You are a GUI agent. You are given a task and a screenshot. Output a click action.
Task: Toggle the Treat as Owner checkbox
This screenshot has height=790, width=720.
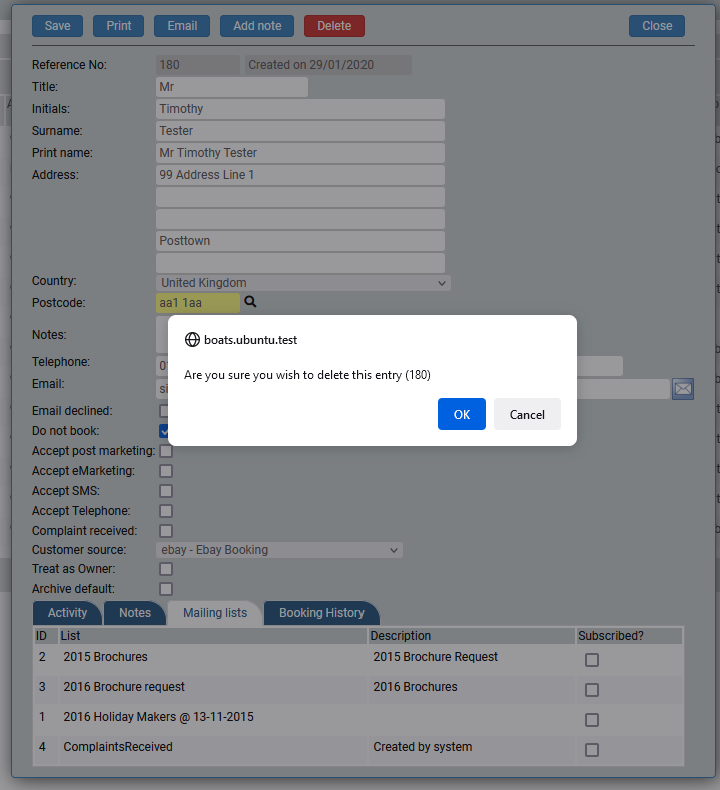pos(166,569)
